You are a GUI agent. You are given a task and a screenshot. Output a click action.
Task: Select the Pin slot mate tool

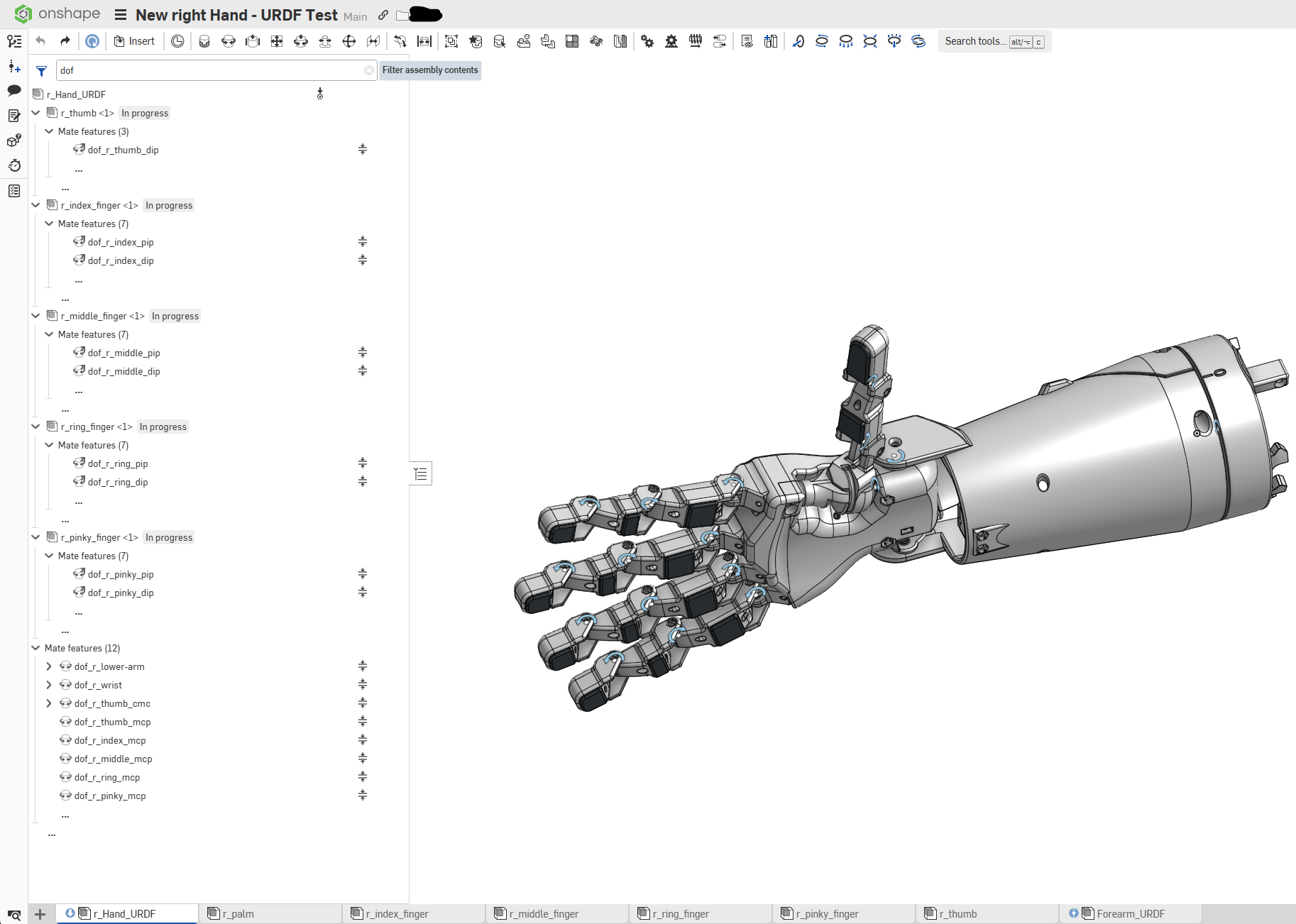(325, 41)
